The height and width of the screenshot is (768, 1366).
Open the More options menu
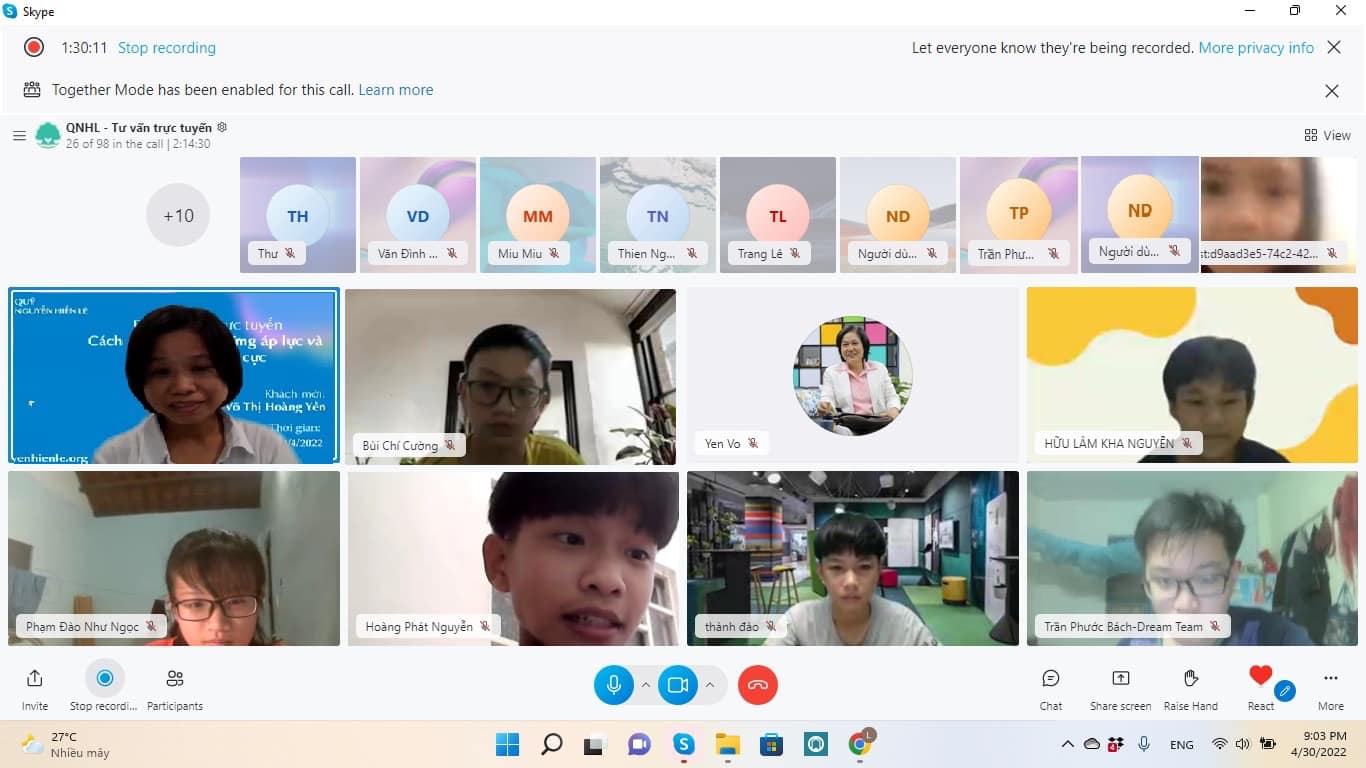click(1330, 679)
